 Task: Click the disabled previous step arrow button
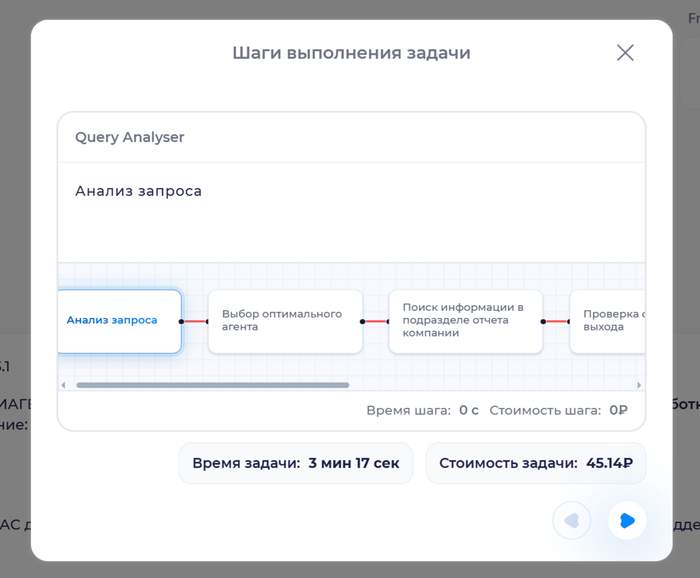click(x=572, y=520)
